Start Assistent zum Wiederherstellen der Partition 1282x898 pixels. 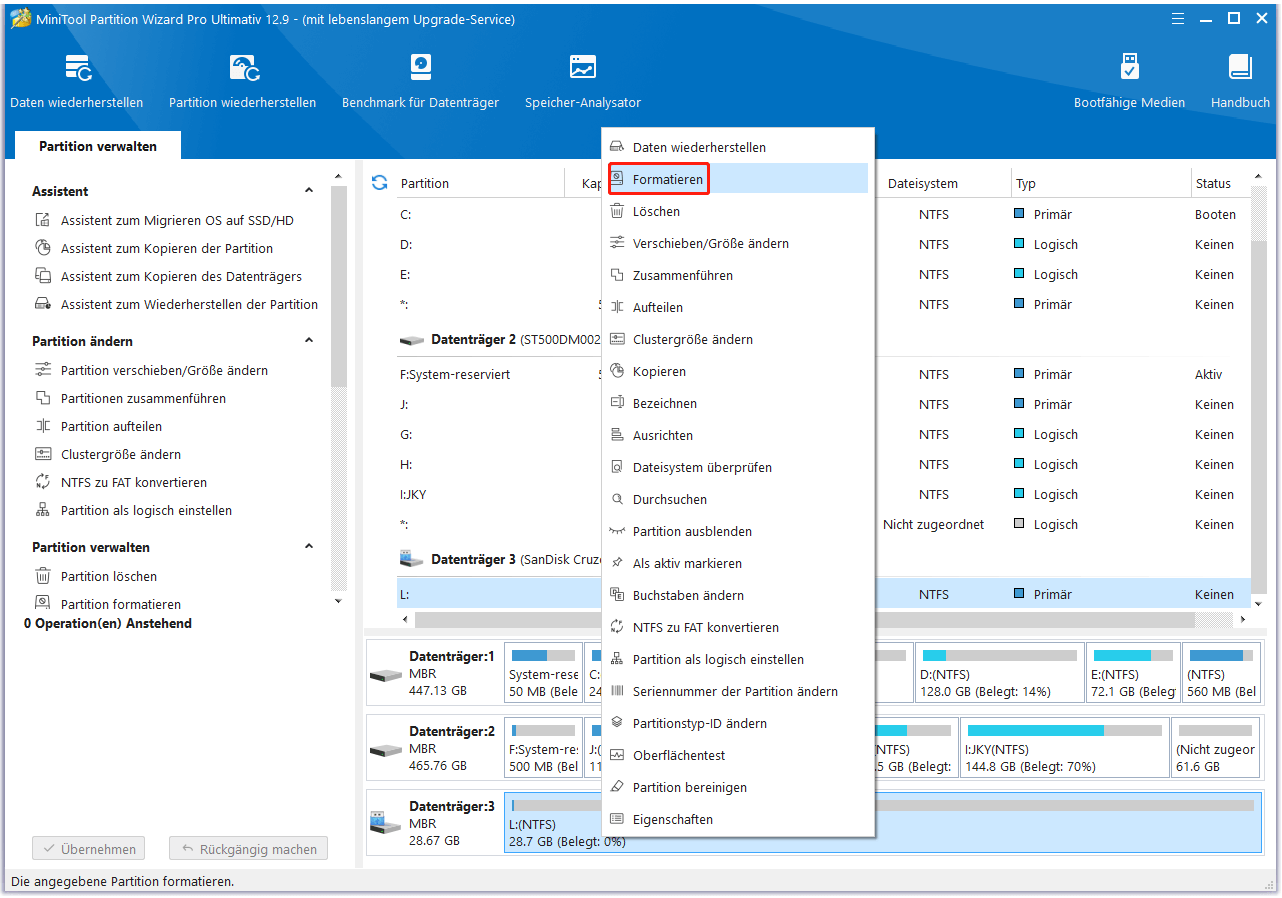click(189, 304)
